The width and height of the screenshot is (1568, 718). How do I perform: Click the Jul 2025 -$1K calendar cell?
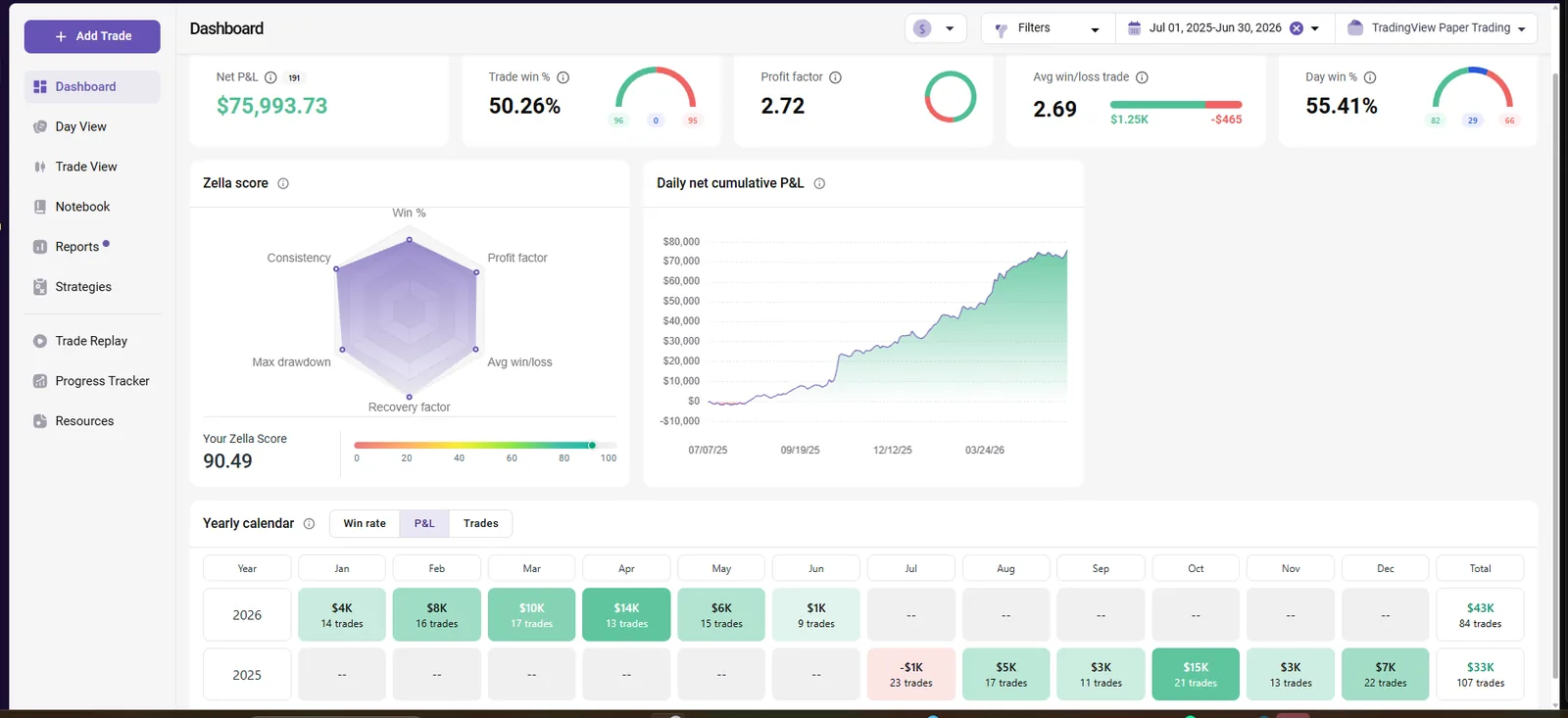[x=911, y=674]
